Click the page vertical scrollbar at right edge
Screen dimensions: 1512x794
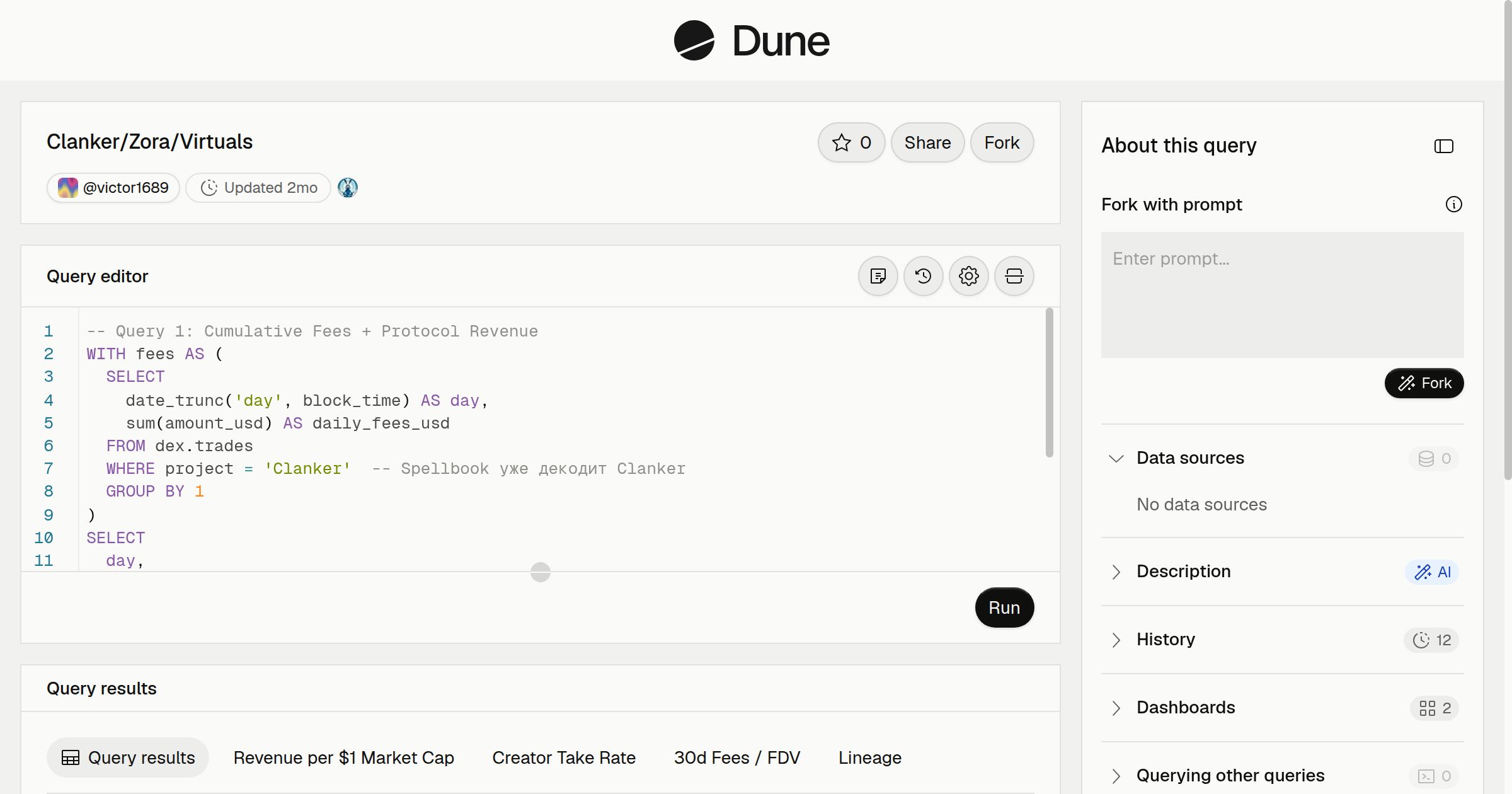pos(1508,239)
